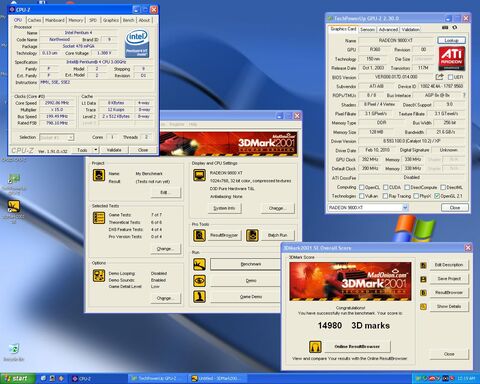Toggle the CUDA checkbox
The image size is (480, 384).
pos(385,187)
